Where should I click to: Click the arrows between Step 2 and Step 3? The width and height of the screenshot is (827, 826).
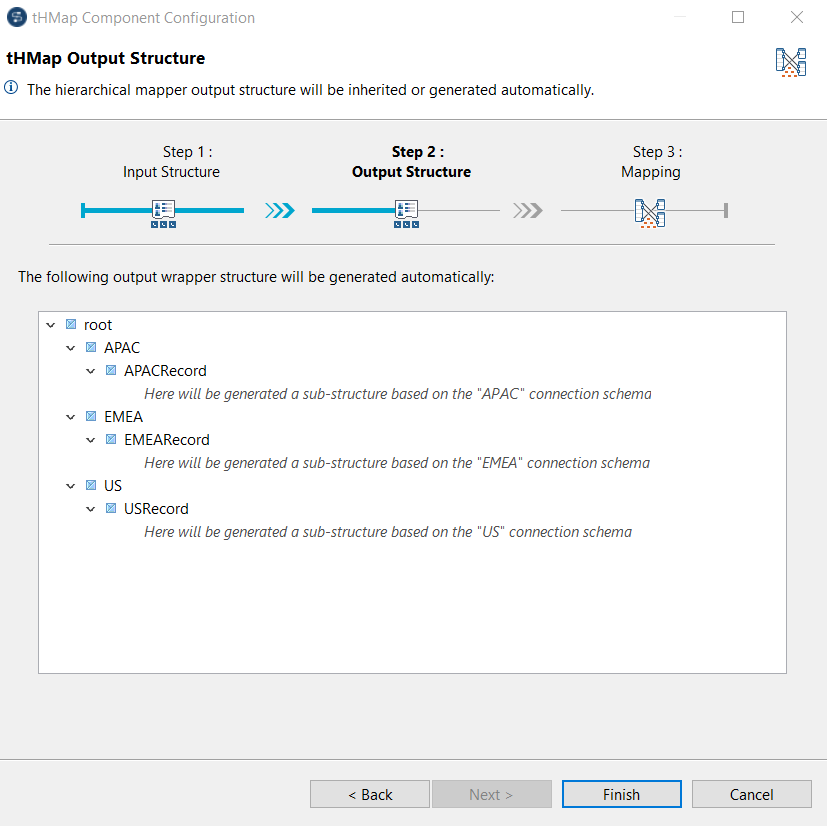coord(527,211)
